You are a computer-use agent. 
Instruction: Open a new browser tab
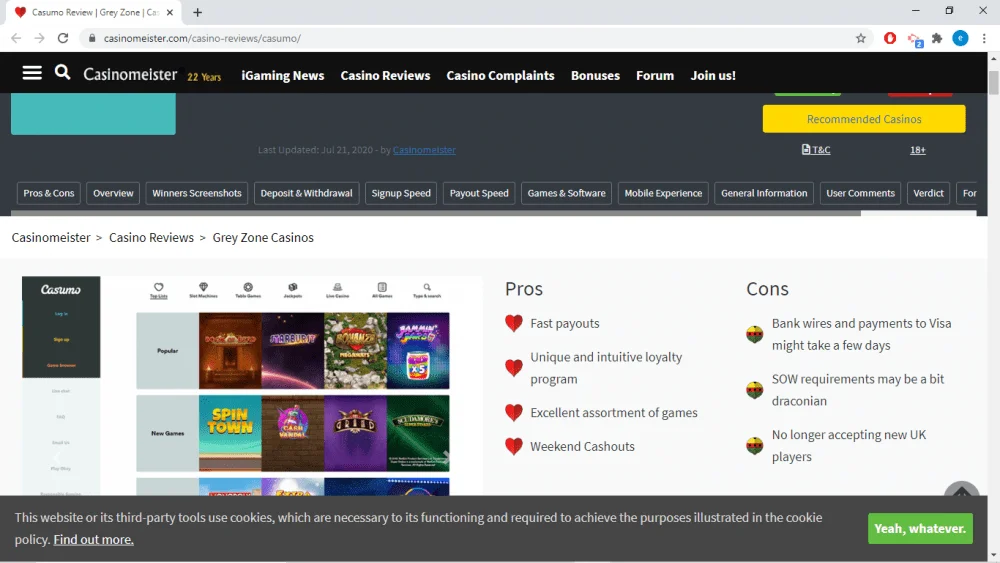[197, 12]
